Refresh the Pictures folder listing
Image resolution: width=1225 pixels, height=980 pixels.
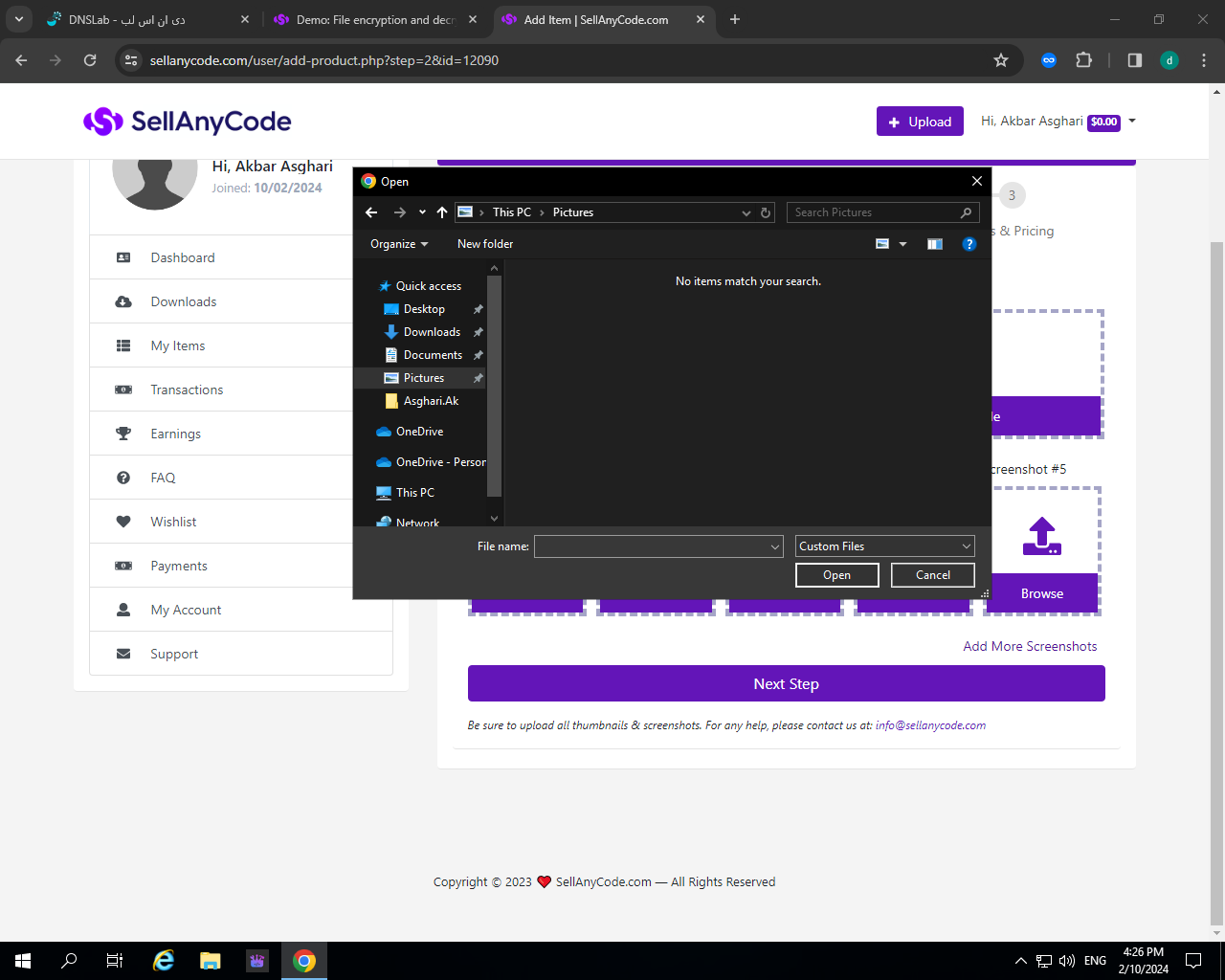click(766, 212)
